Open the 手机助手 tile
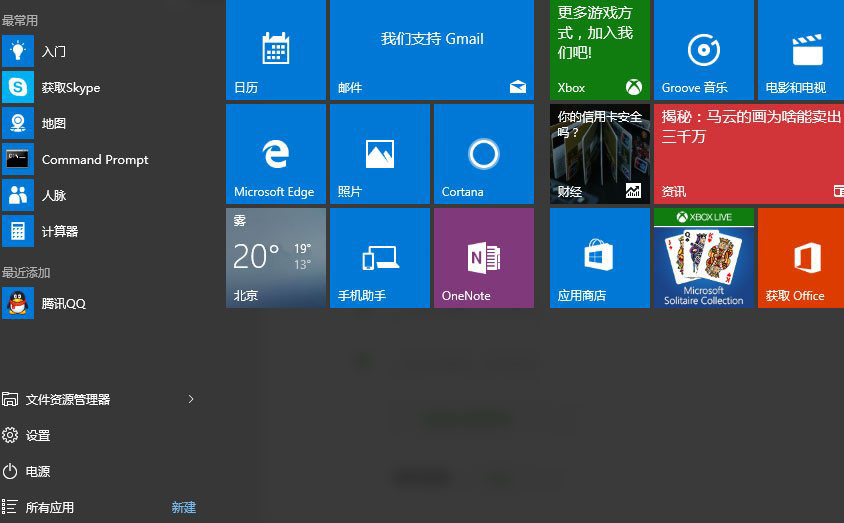Viewport: 844px width, 523px height. (379, 258)
